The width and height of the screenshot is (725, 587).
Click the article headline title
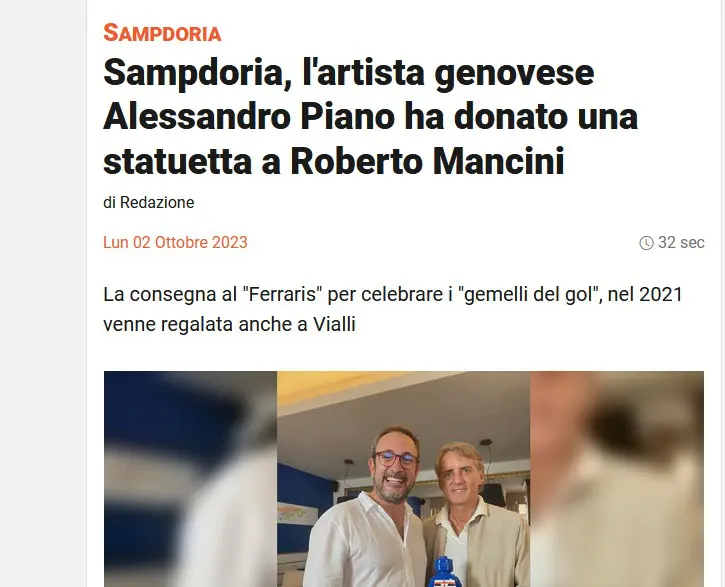pos(370,116)
